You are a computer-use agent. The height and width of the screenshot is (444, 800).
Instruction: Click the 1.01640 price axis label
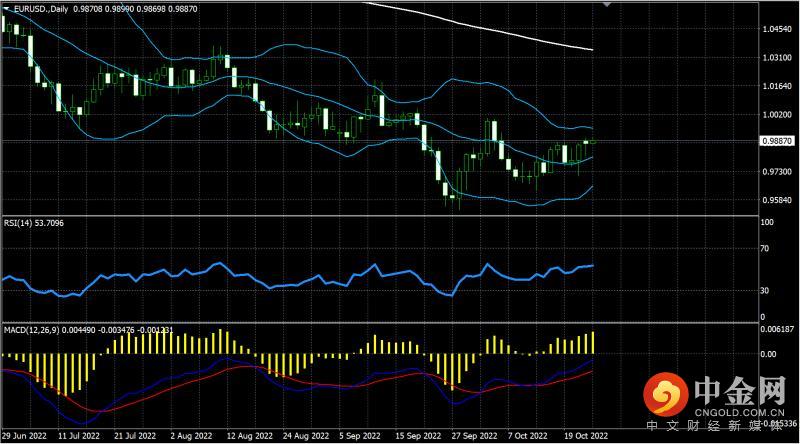pos(777,86)
